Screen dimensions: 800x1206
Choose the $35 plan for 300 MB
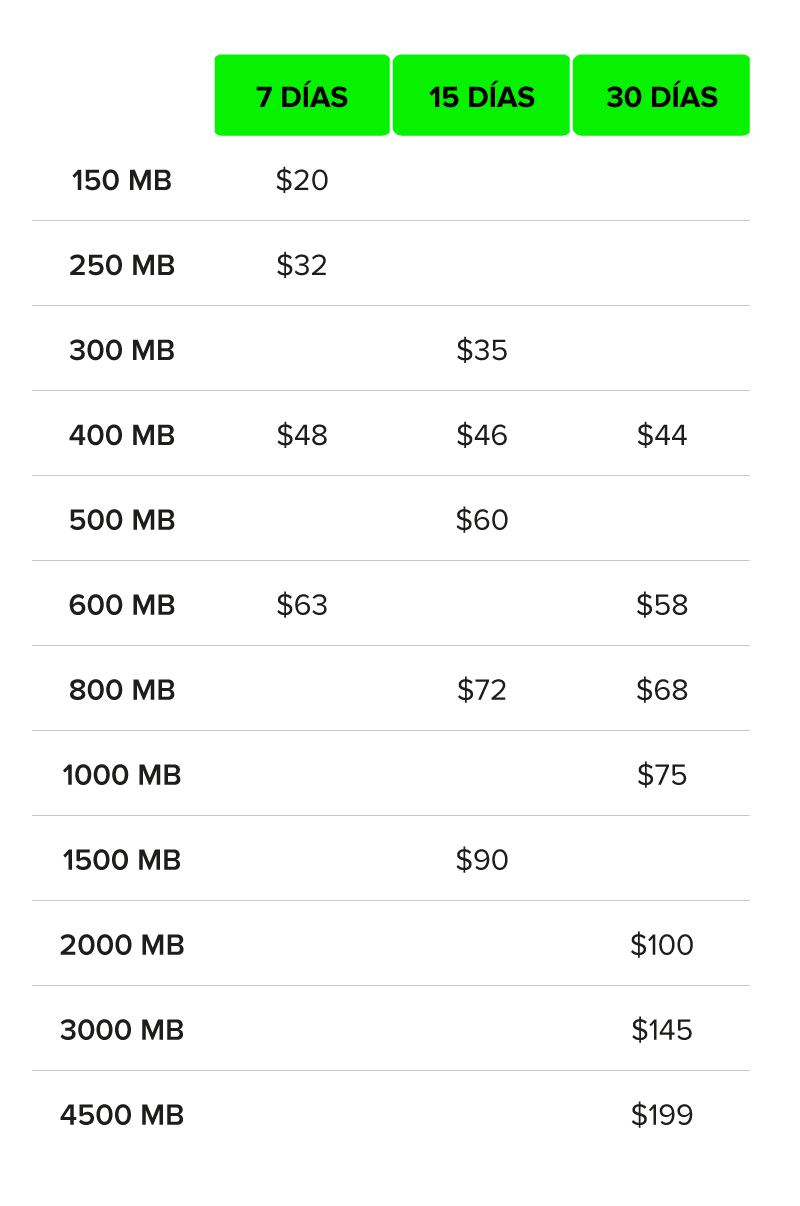tap(482, 351)
